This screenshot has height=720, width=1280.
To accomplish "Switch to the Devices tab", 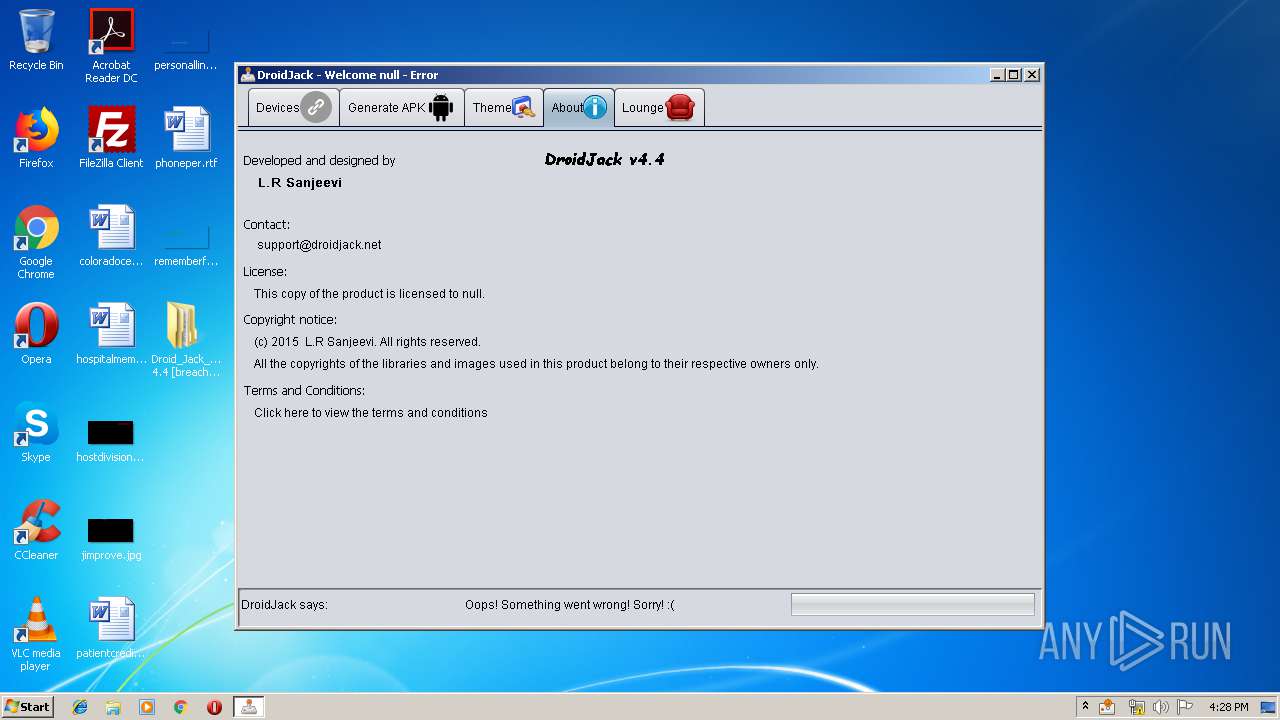I will (x=293, y=107).
